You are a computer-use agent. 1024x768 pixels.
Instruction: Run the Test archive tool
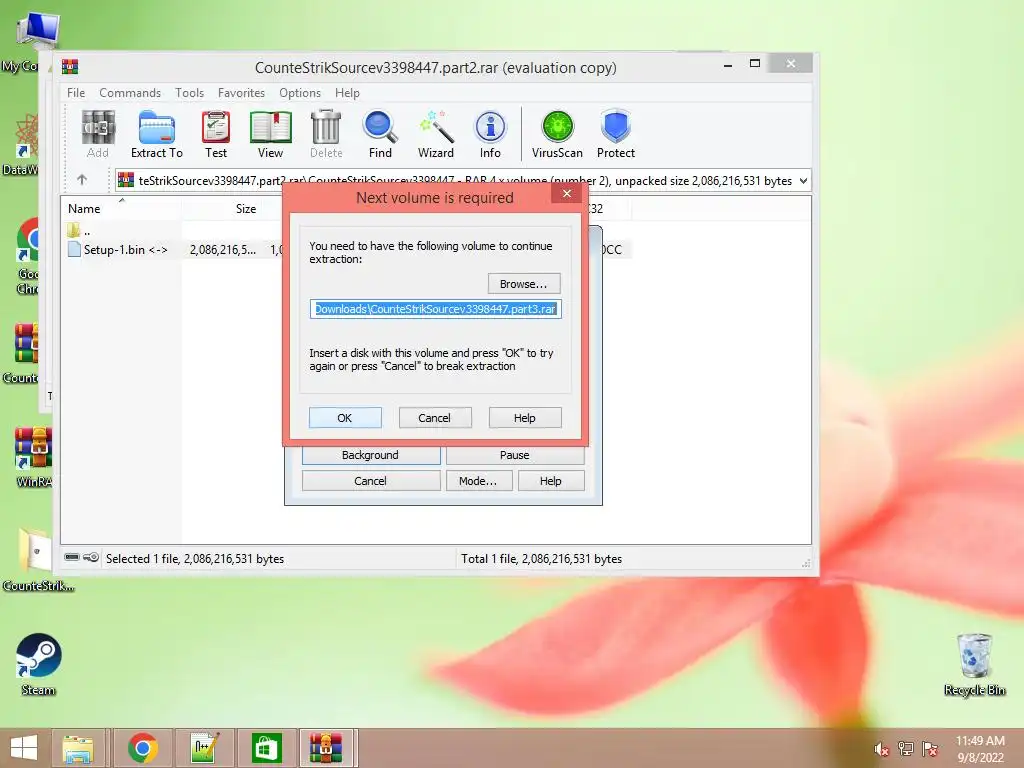pos(216,134)
